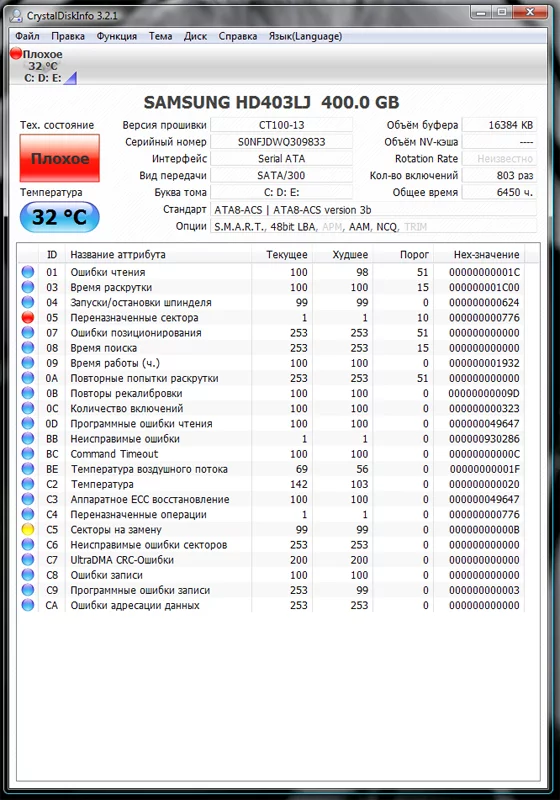Click the blue status icon of attribute 0D

[28, 423]
